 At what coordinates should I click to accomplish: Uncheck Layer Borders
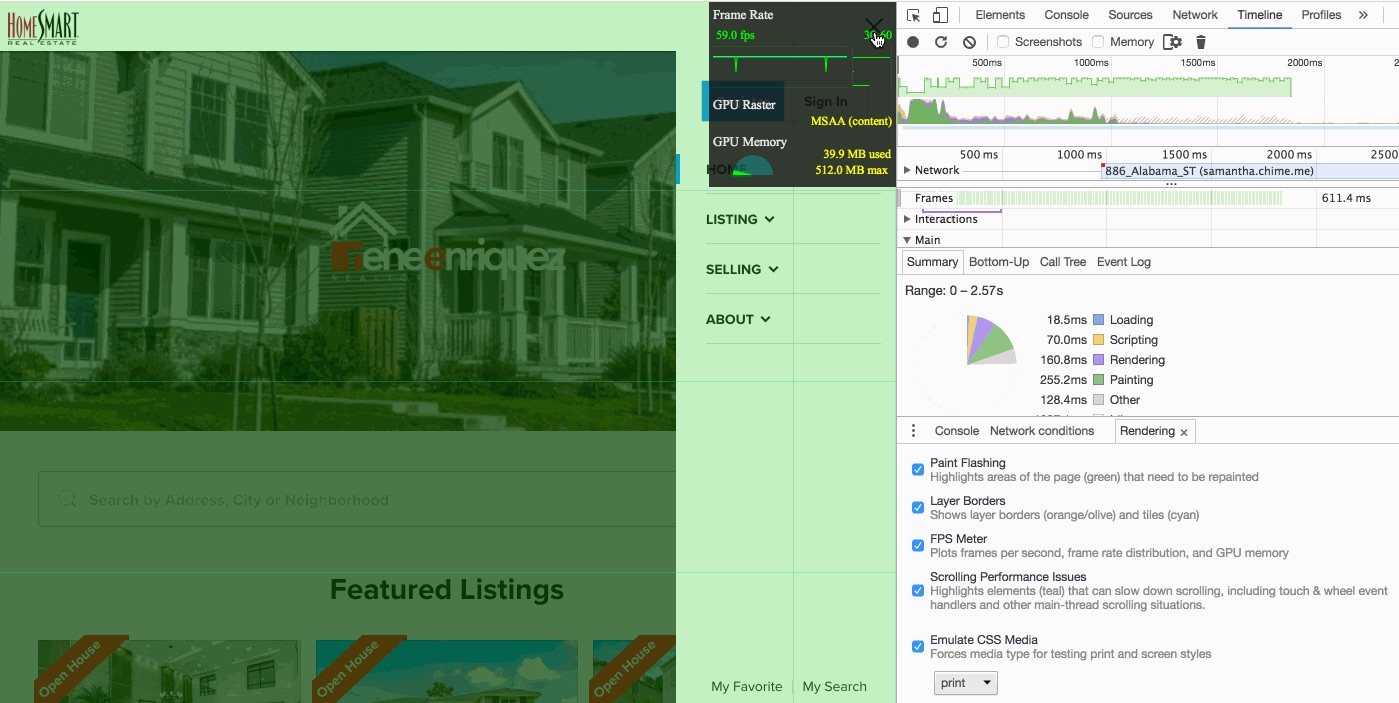pyautogui.click(x=918, y=507)
